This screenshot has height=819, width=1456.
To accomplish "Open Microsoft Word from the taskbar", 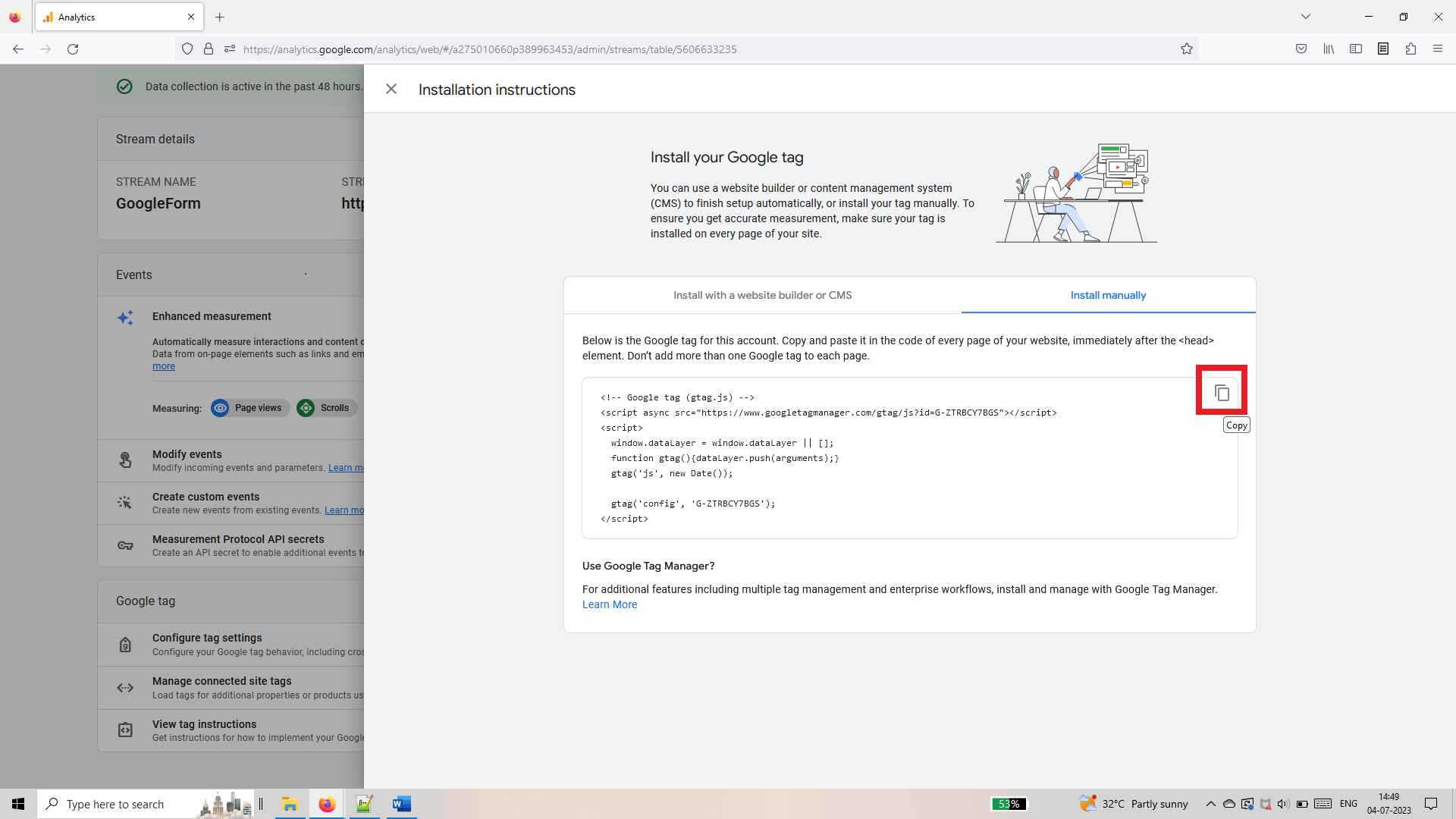I will [401, 804].
